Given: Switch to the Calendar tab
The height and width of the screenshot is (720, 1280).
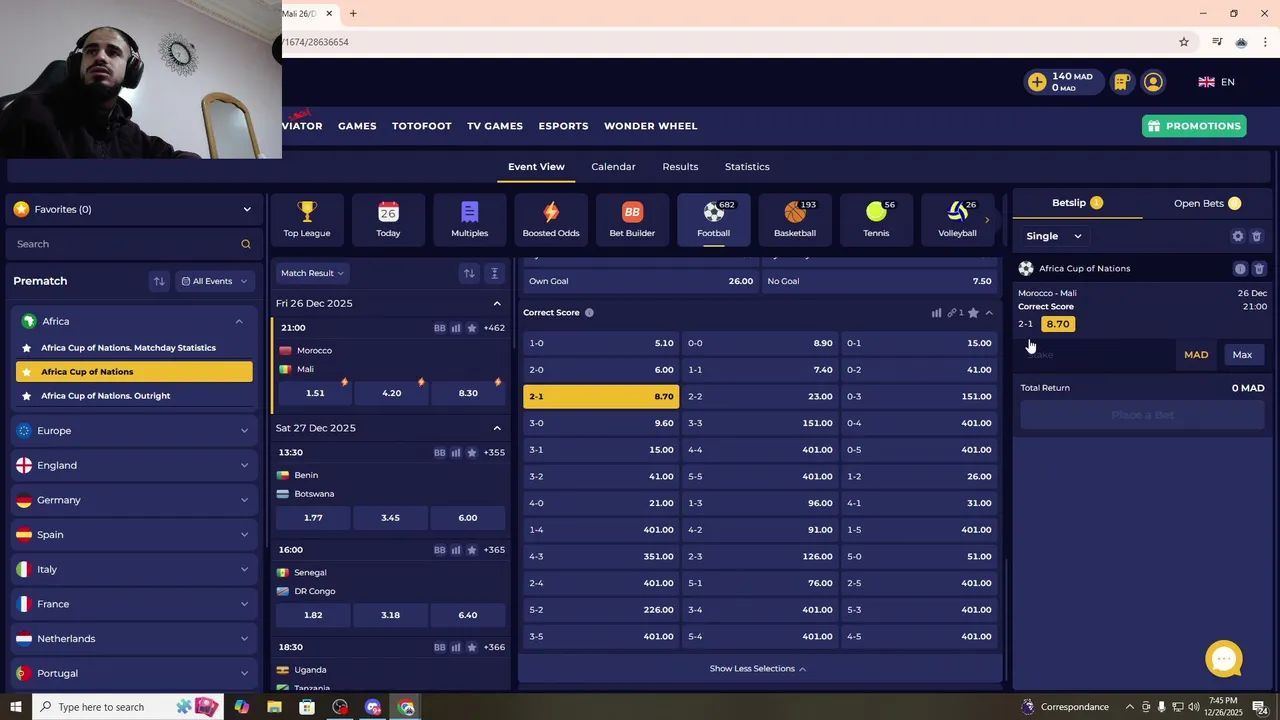Looking at the screenshot, I should [613, 167].
